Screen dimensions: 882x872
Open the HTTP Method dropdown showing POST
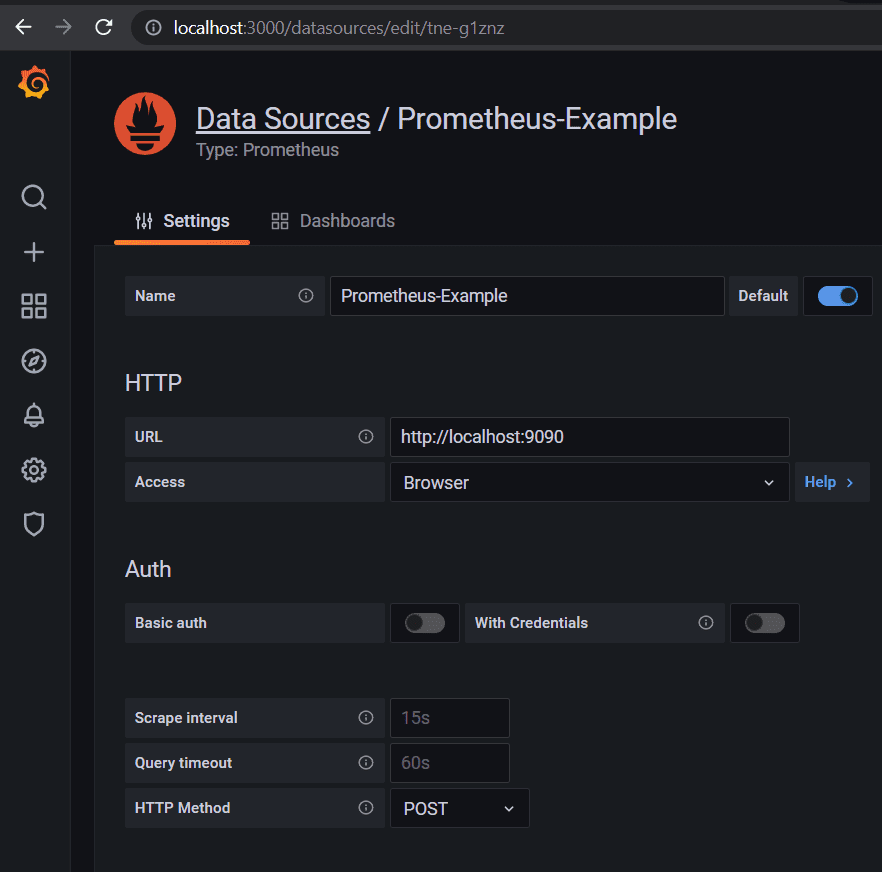(x=460, y=808)
